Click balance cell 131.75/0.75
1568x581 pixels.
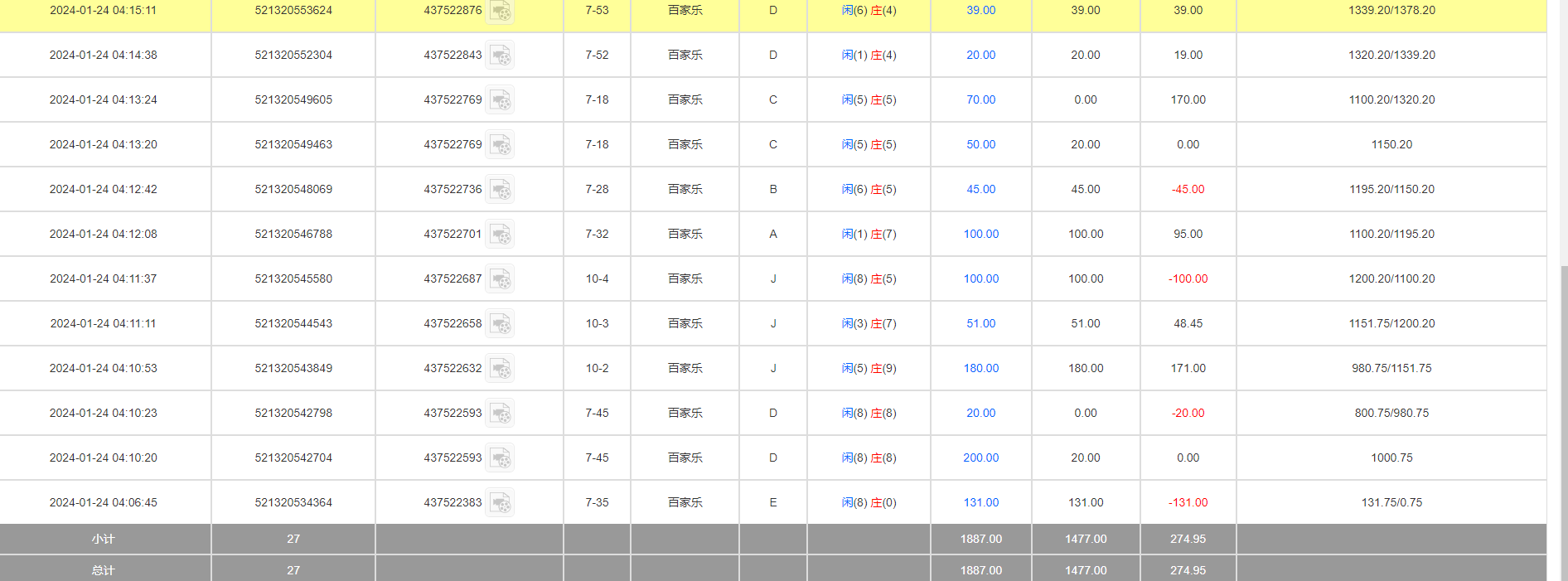click(x=1391, y=502)
